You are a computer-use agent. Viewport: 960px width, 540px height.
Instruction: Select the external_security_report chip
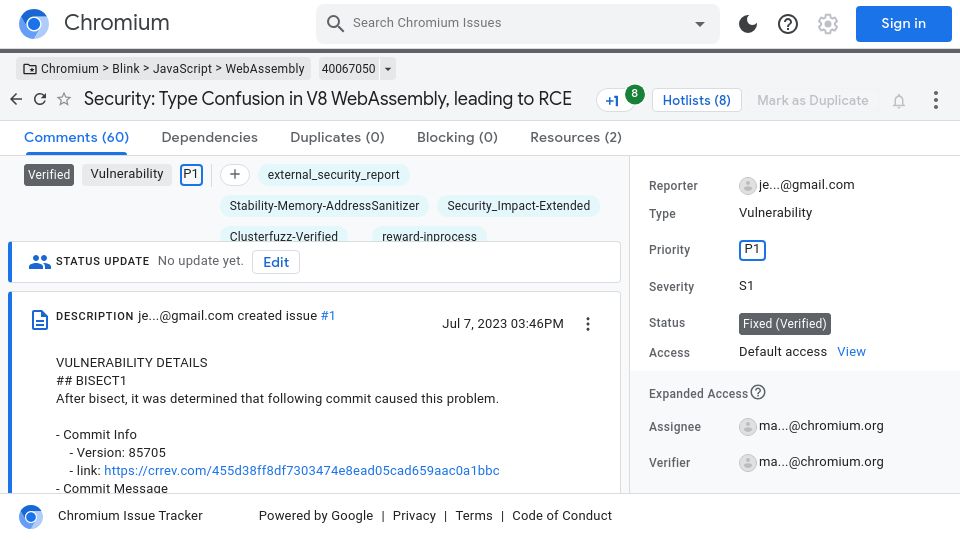(x=334, y=174)
